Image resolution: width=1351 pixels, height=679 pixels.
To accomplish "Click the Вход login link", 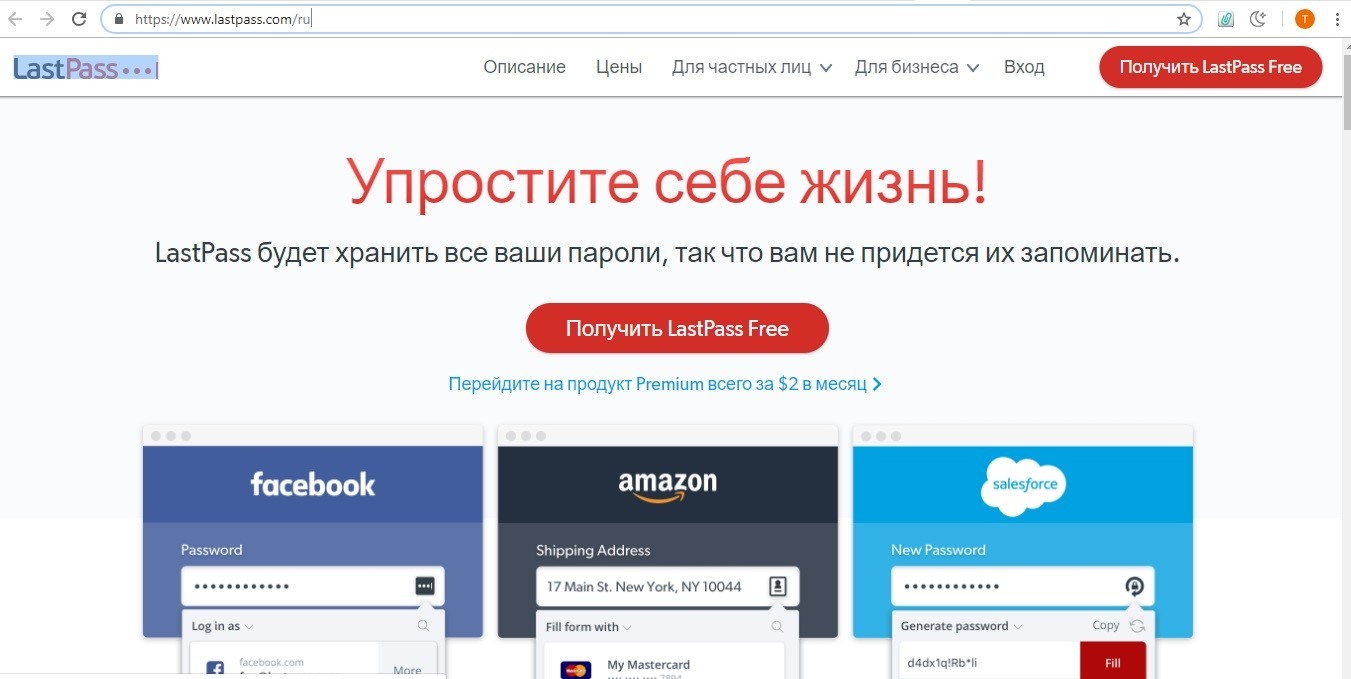I will [1024, 67].
